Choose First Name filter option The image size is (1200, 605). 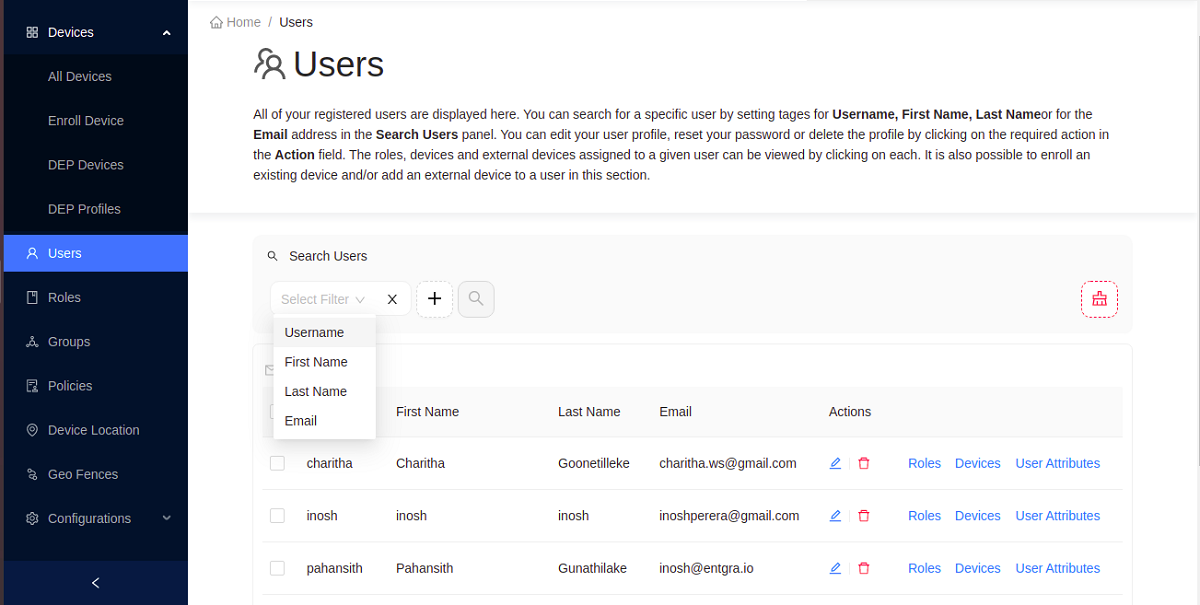[316, 362]
